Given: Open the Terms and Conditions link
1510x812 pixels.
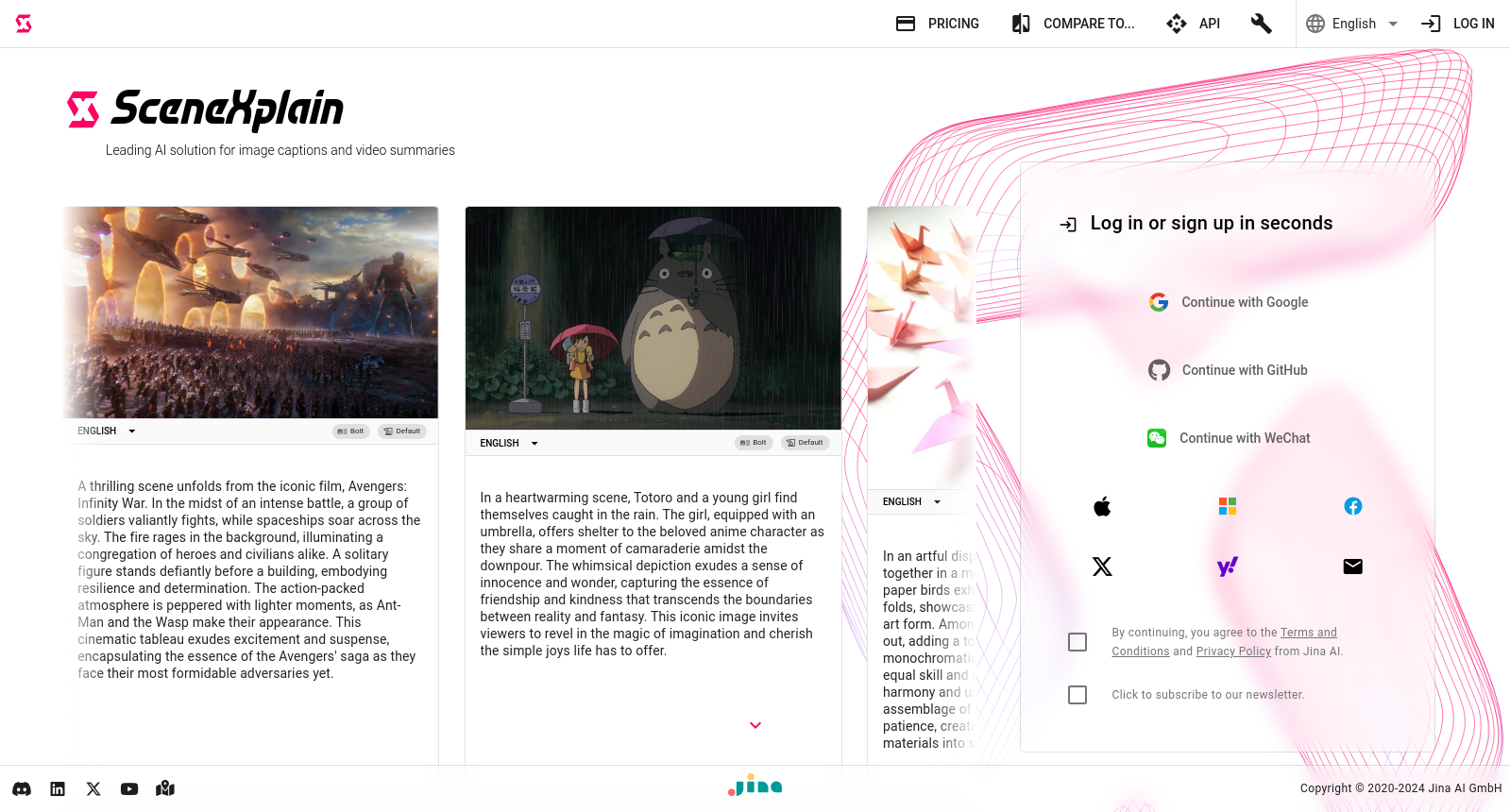Looking at the screenshot, I should pos(1225,642).
